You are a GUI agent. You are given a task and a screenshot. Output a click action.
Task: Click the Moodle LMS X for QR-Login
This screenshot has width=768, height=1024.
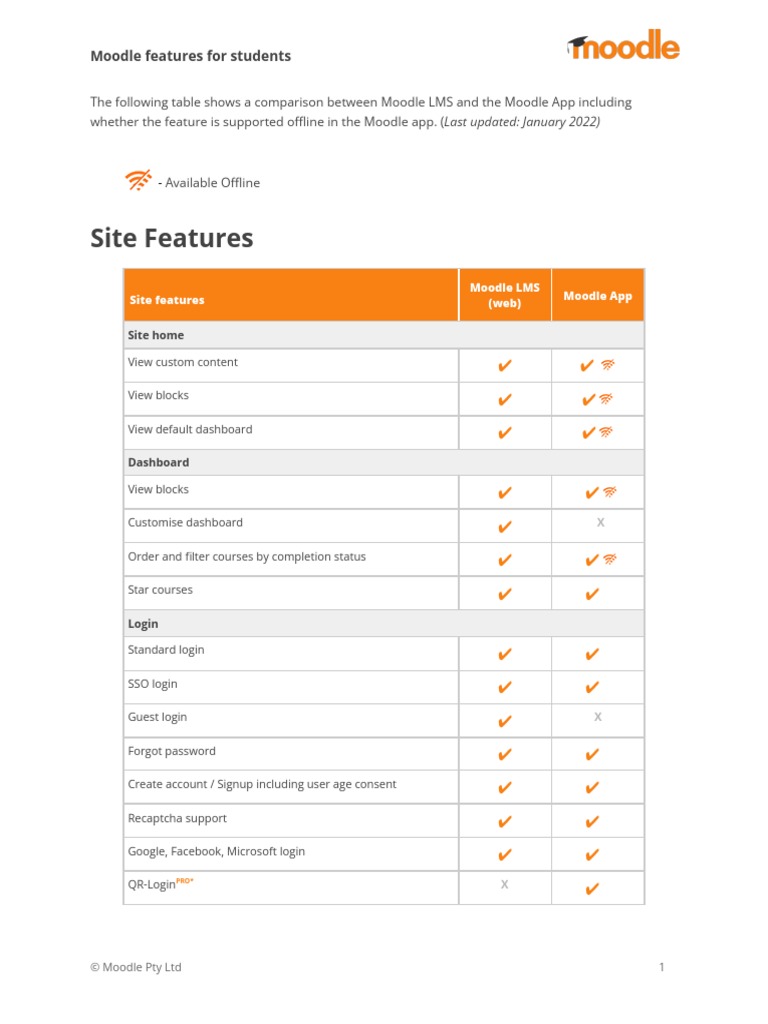pos(504,885)
